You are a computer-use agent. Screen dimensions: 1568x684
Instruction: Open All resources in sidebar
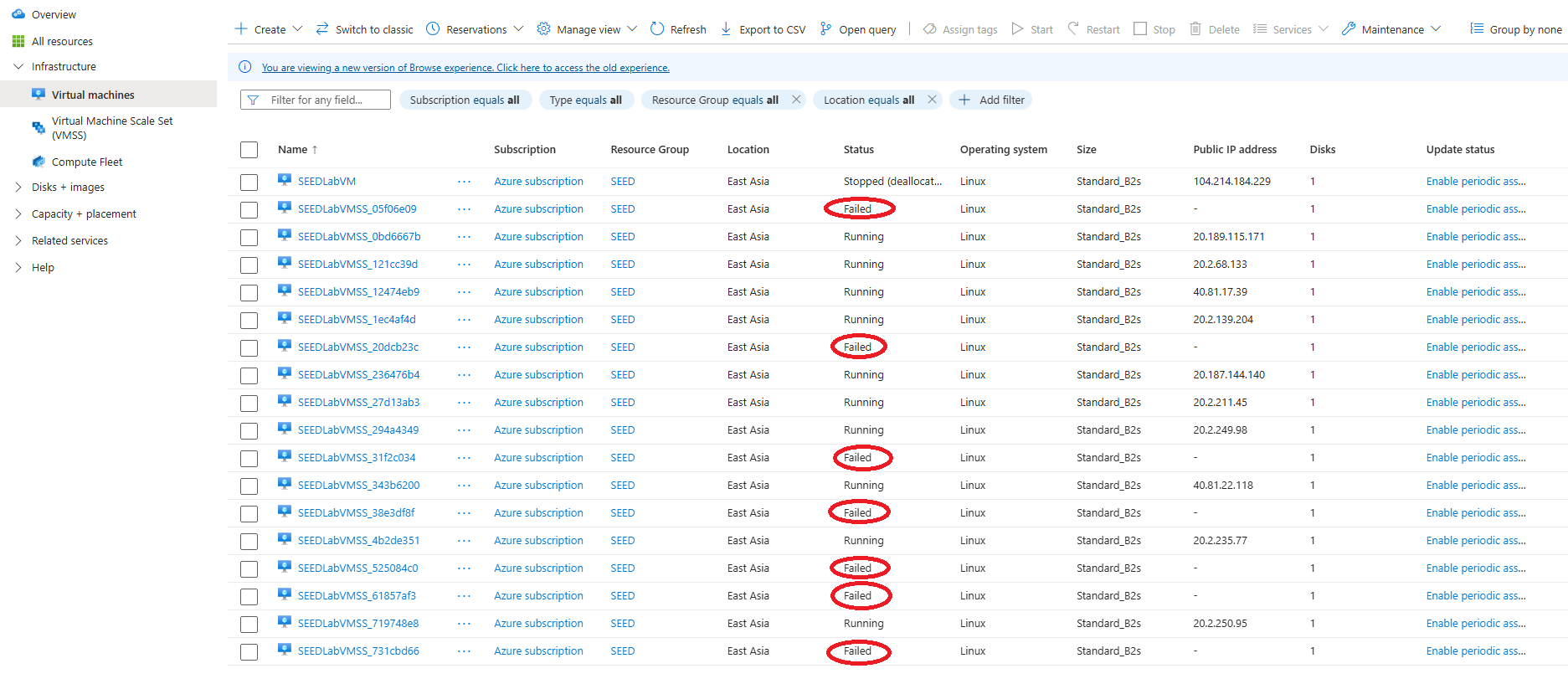click(62, 41)
